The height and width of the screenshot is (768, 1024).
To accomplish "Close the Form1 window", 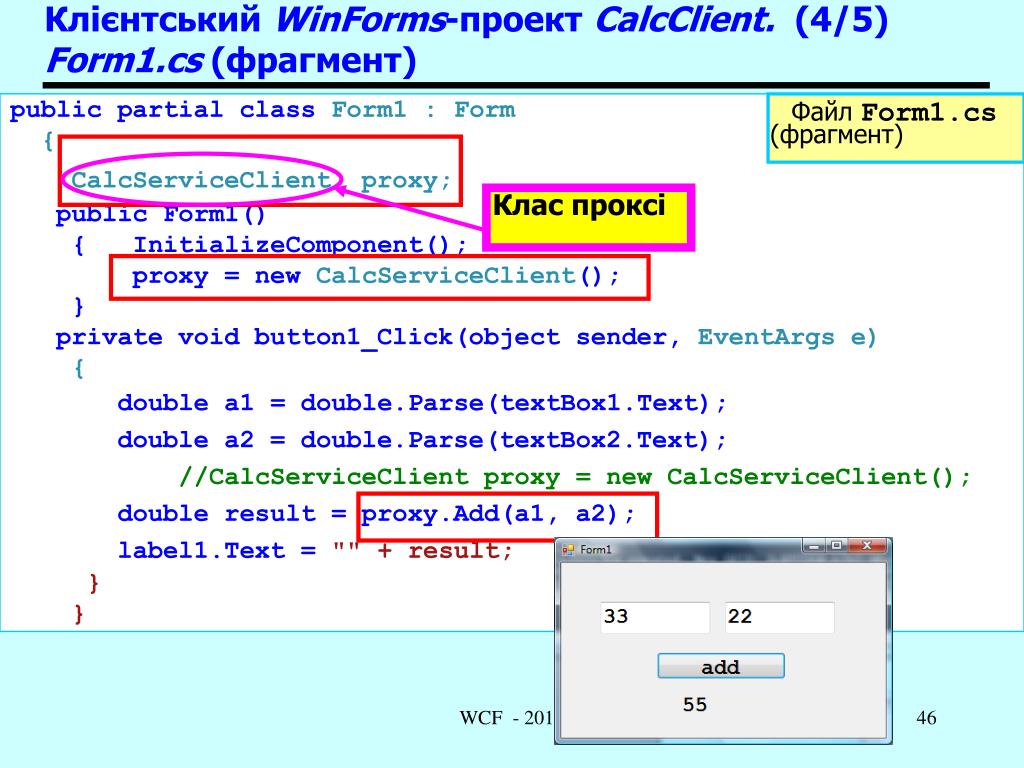I will 867,545.
